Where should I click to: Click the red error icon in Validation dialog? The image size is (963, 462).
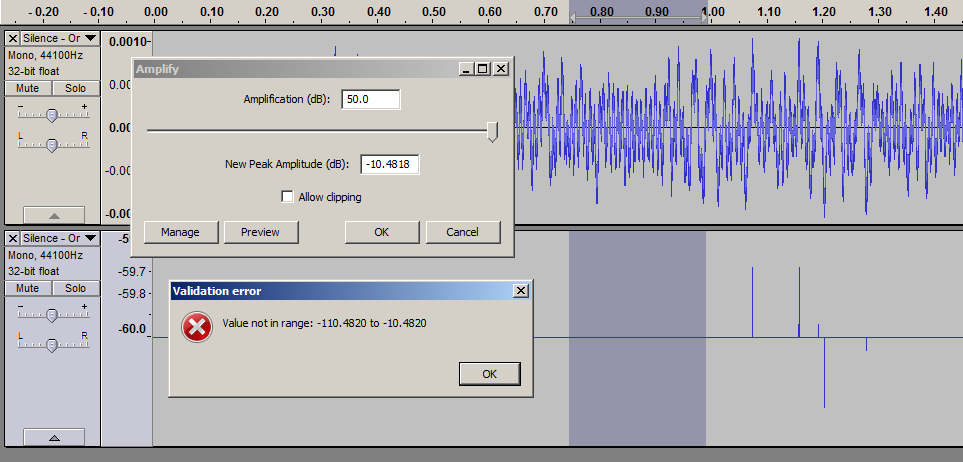pos(198,326)
